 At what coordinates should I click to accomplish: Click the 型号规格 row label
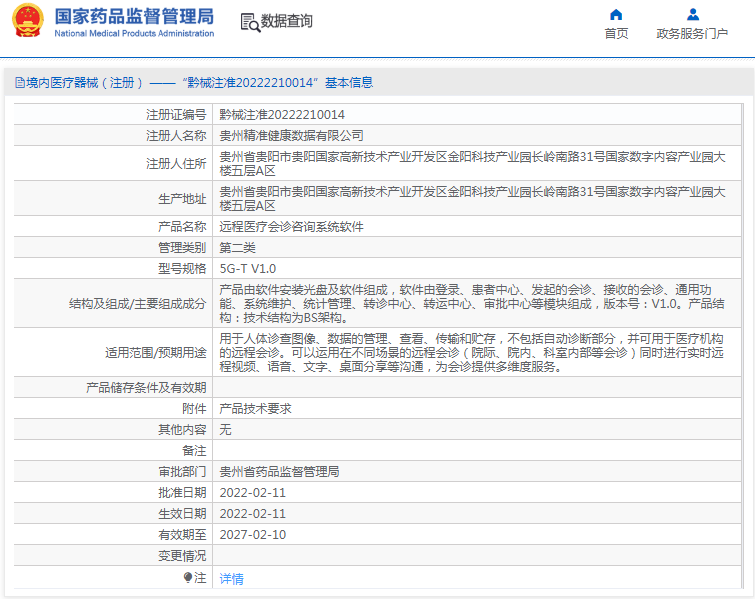pos(182,269)
